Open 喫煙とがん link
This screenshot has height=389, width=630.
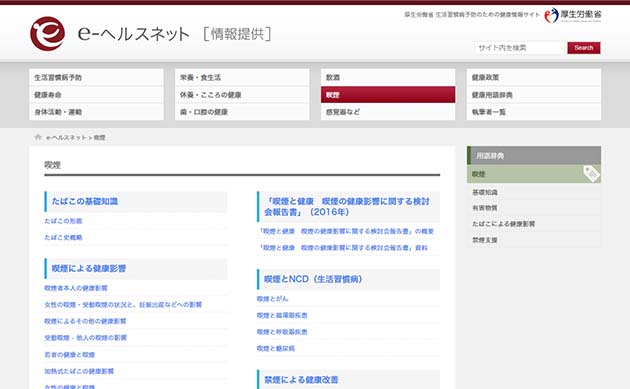pos(272,299)
